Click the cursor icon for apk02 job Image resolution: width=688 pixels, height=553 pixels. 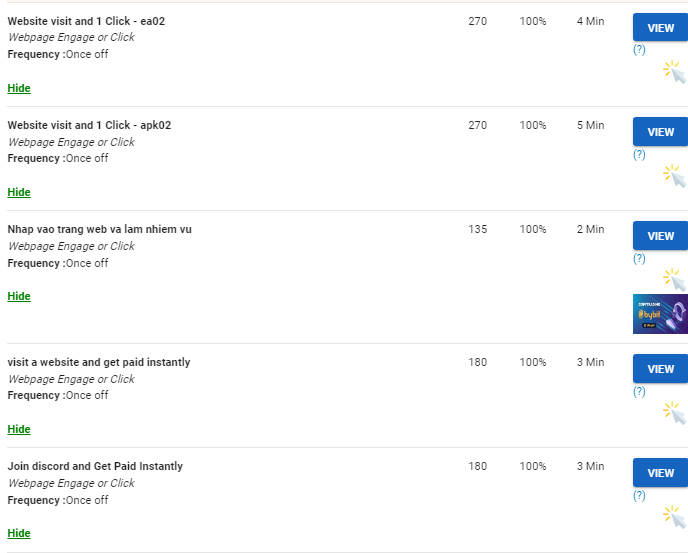coord(675,176)
